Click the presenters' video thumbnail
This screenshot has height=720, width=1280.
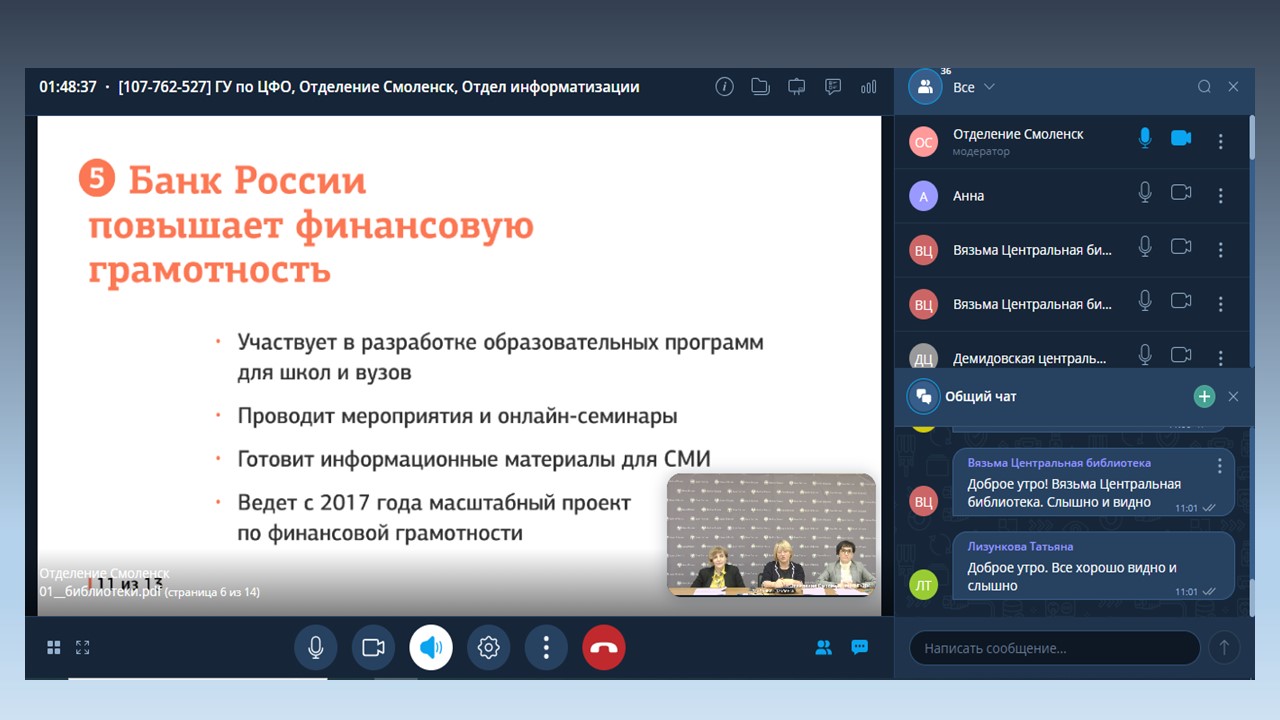pos(771,535)
